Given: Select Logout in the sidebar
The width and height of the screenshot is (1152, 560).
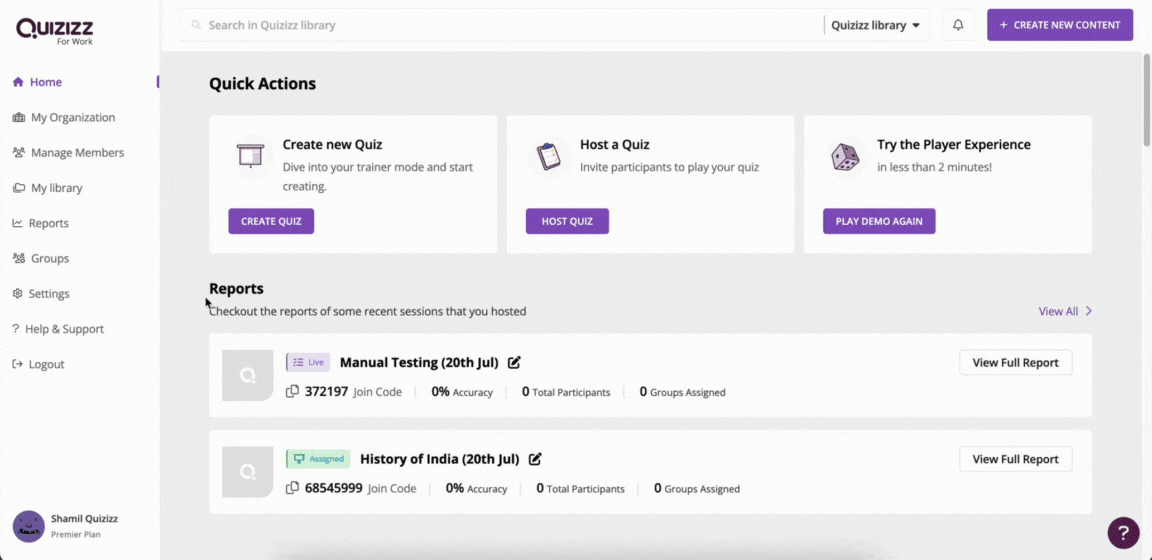Looking at the screenshot, I should (38, 365).
